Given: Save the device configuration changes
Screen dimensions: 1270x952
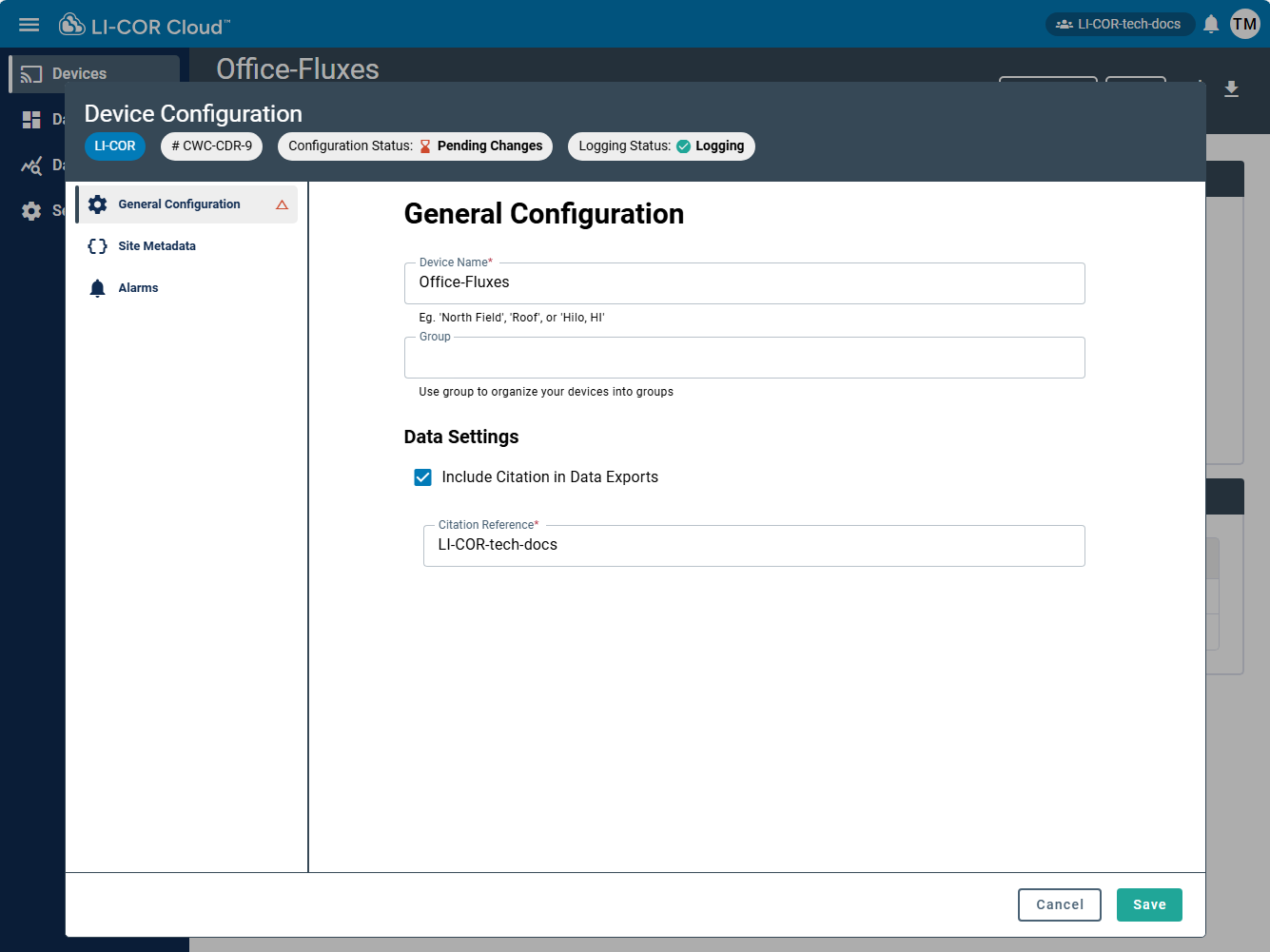Looking at the screenshot, I should click(x=1149, y=905).
